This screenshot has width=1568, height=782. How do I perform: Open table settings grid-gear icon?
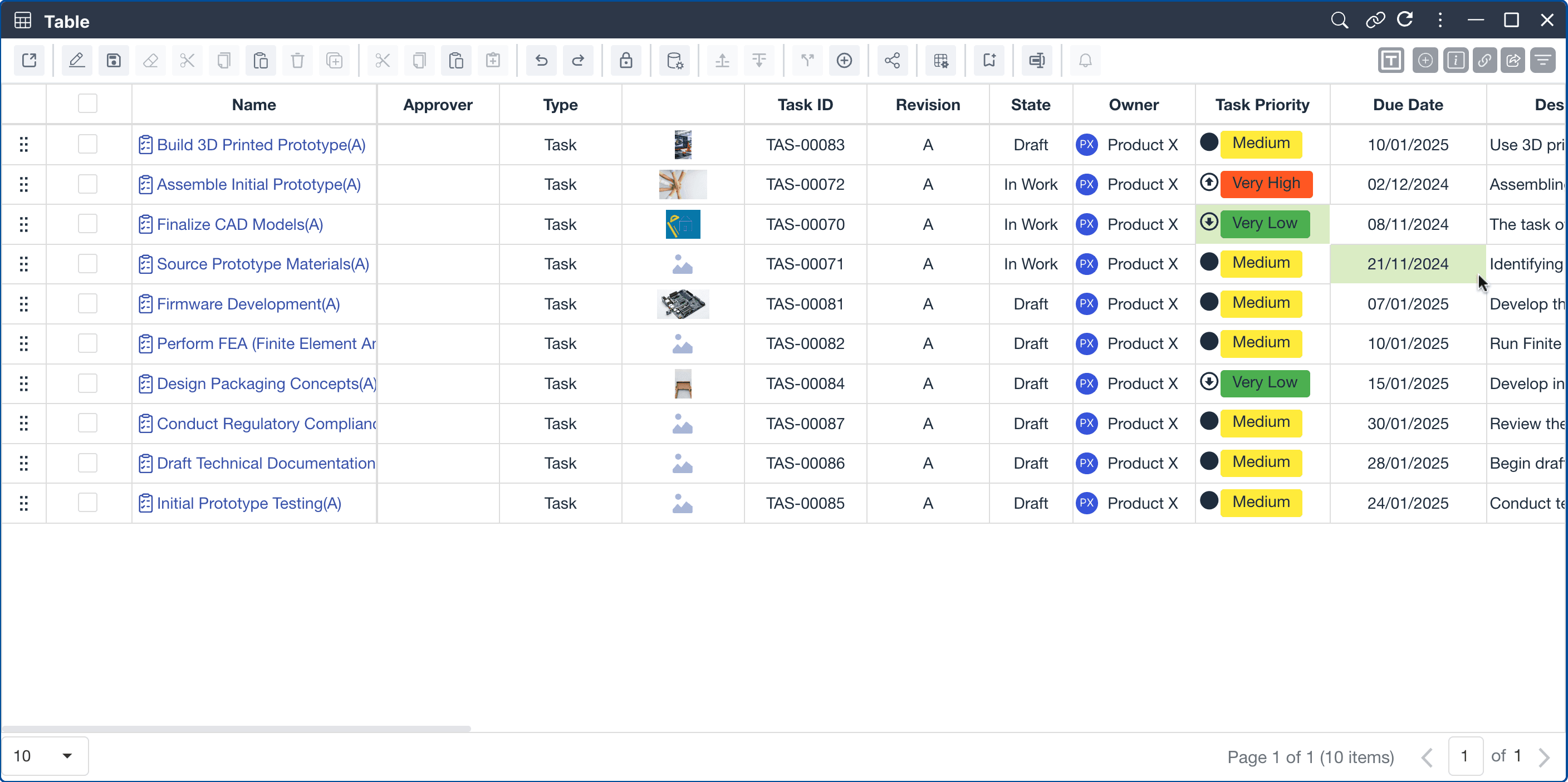pos(940,60)
